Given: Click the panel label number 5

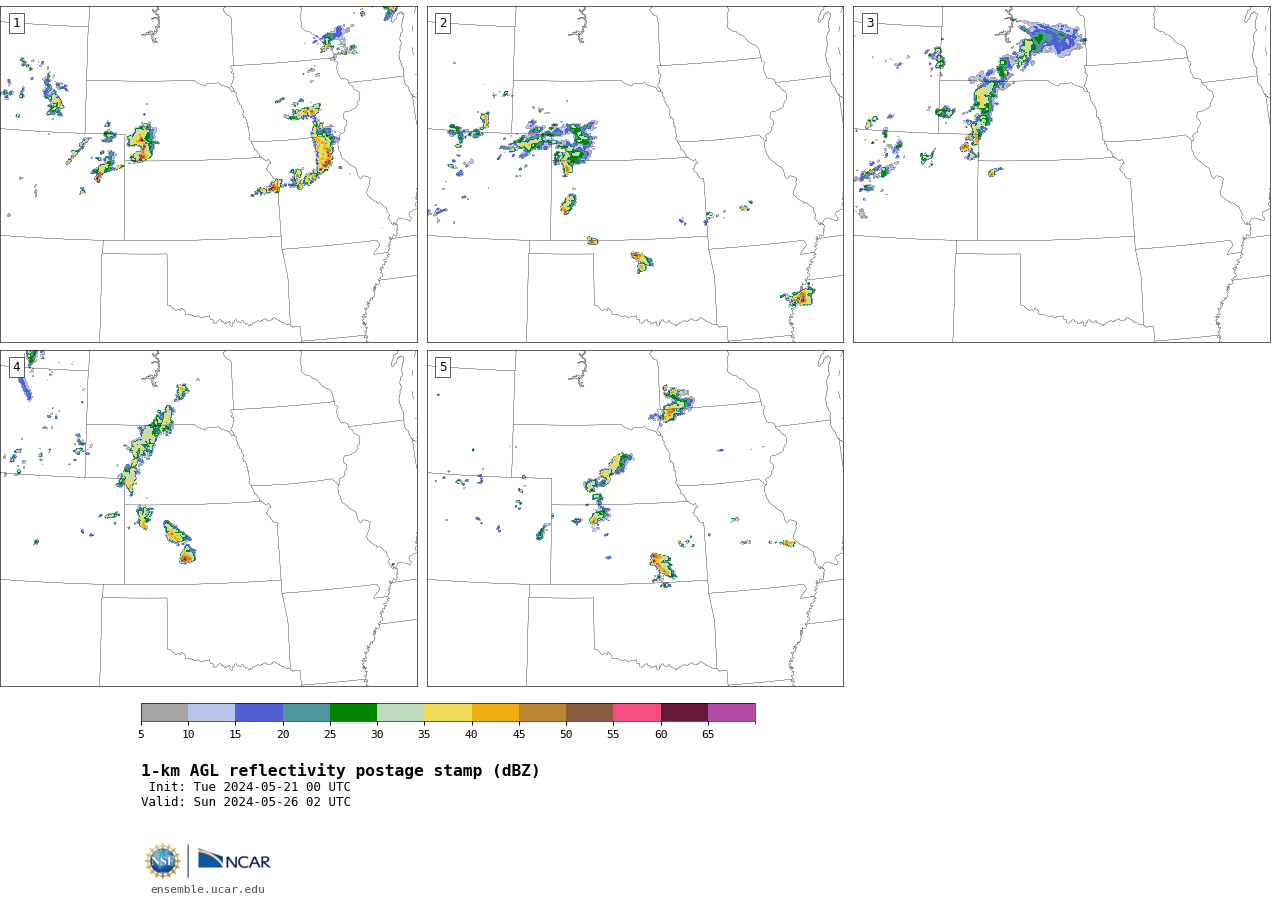Looking at the screenshot, I should click(x=443, y=367).
